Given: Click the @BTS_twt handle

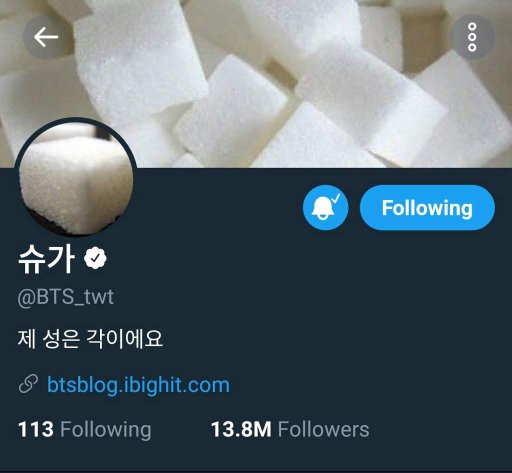Looking at the screenshot, I should click(x=66, y=297).
